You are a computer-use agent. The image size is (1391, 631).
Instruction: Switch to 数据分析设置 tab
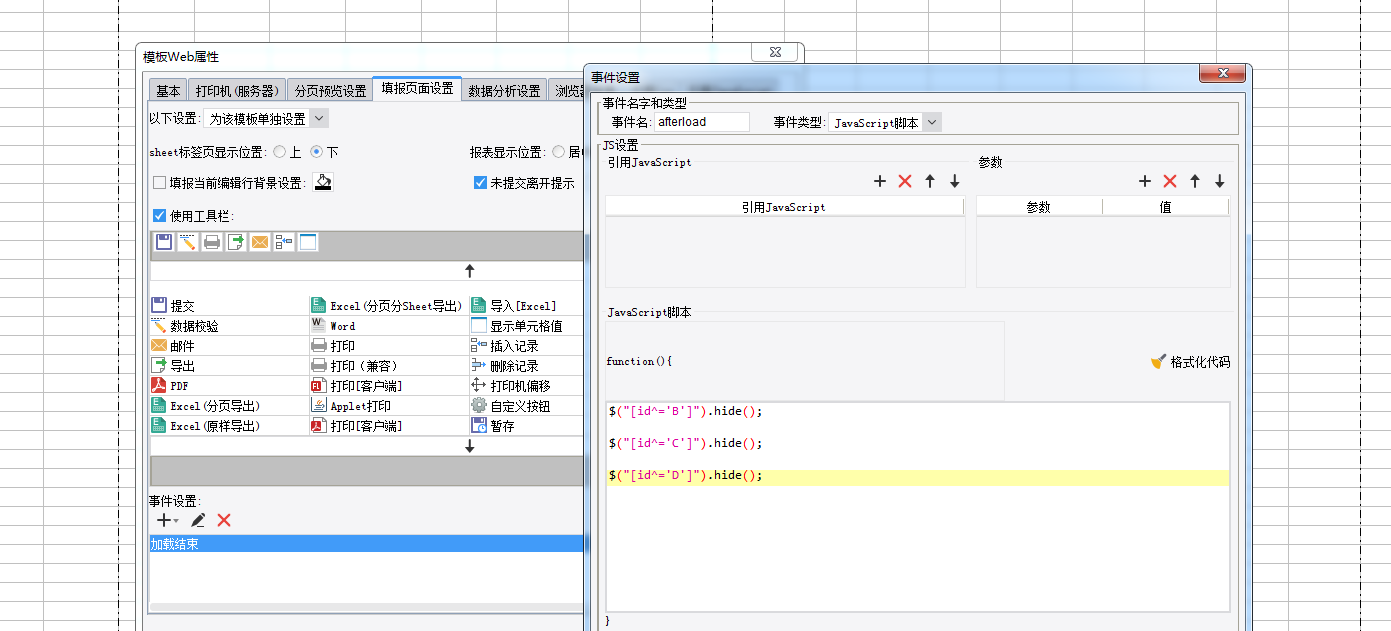tap(504, 90)
